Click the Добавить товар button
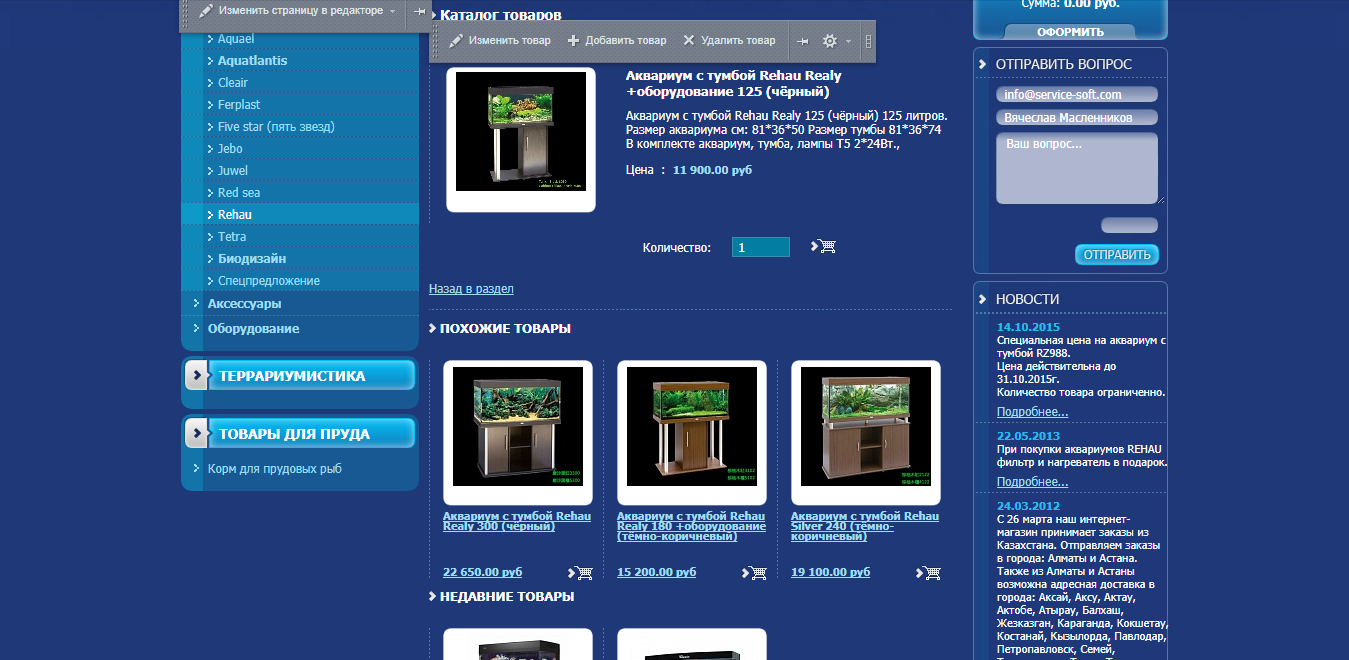1349x660 pixels. coord(617,41)
